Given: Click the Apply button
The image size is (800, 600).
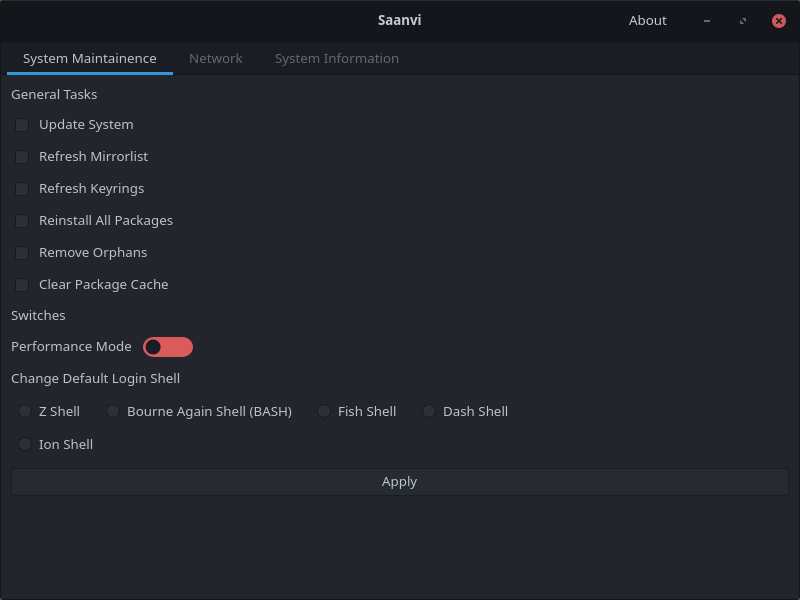Looking at the screenshot, I should point(399,482).
